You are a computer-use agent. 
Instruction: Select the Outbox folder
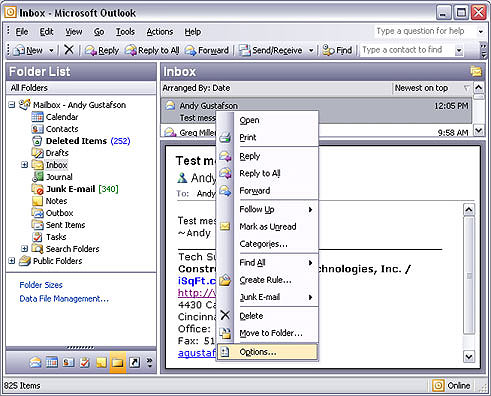click(52, 213)
